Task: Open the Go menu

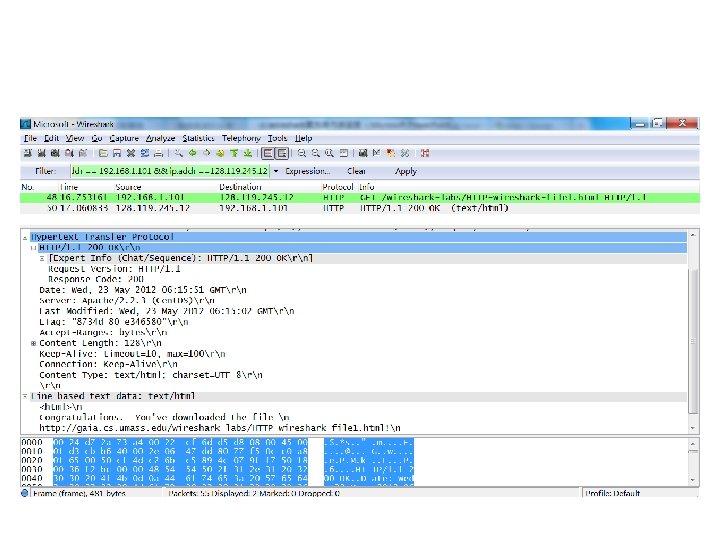Action: 96,138
